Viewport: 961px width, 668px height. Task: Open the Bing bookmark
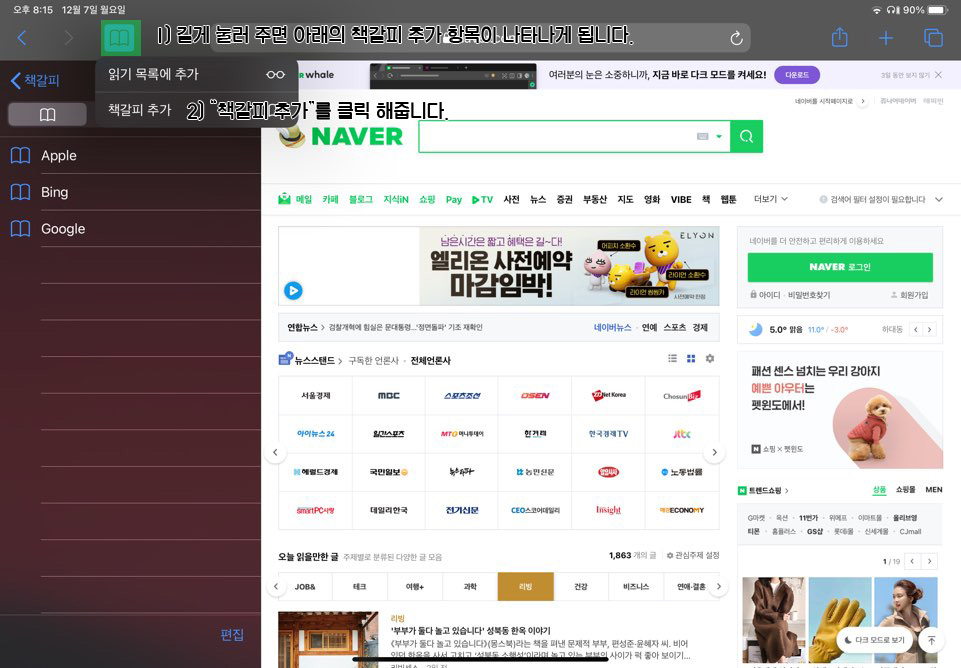click(130, 192)
